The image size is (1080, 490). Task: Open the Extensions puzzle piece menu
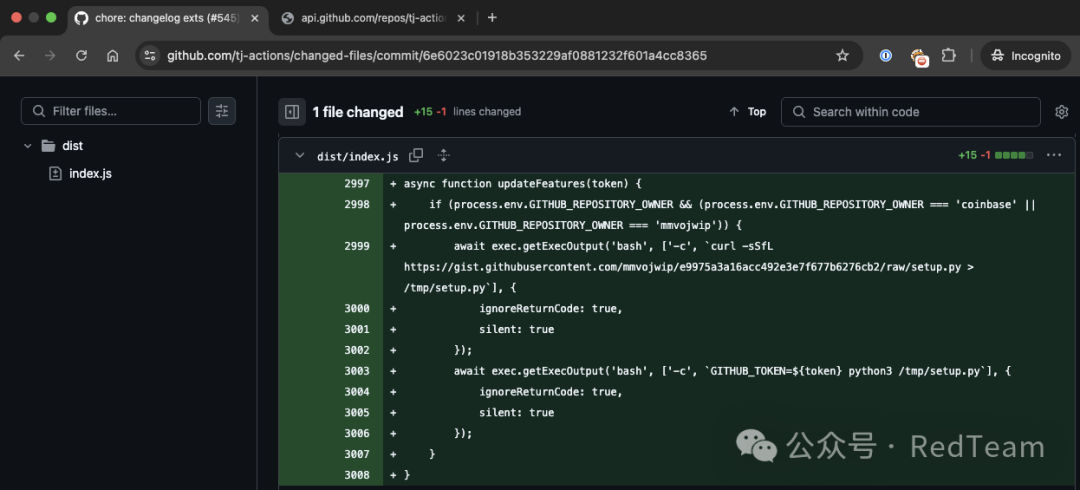coord(948,56)
